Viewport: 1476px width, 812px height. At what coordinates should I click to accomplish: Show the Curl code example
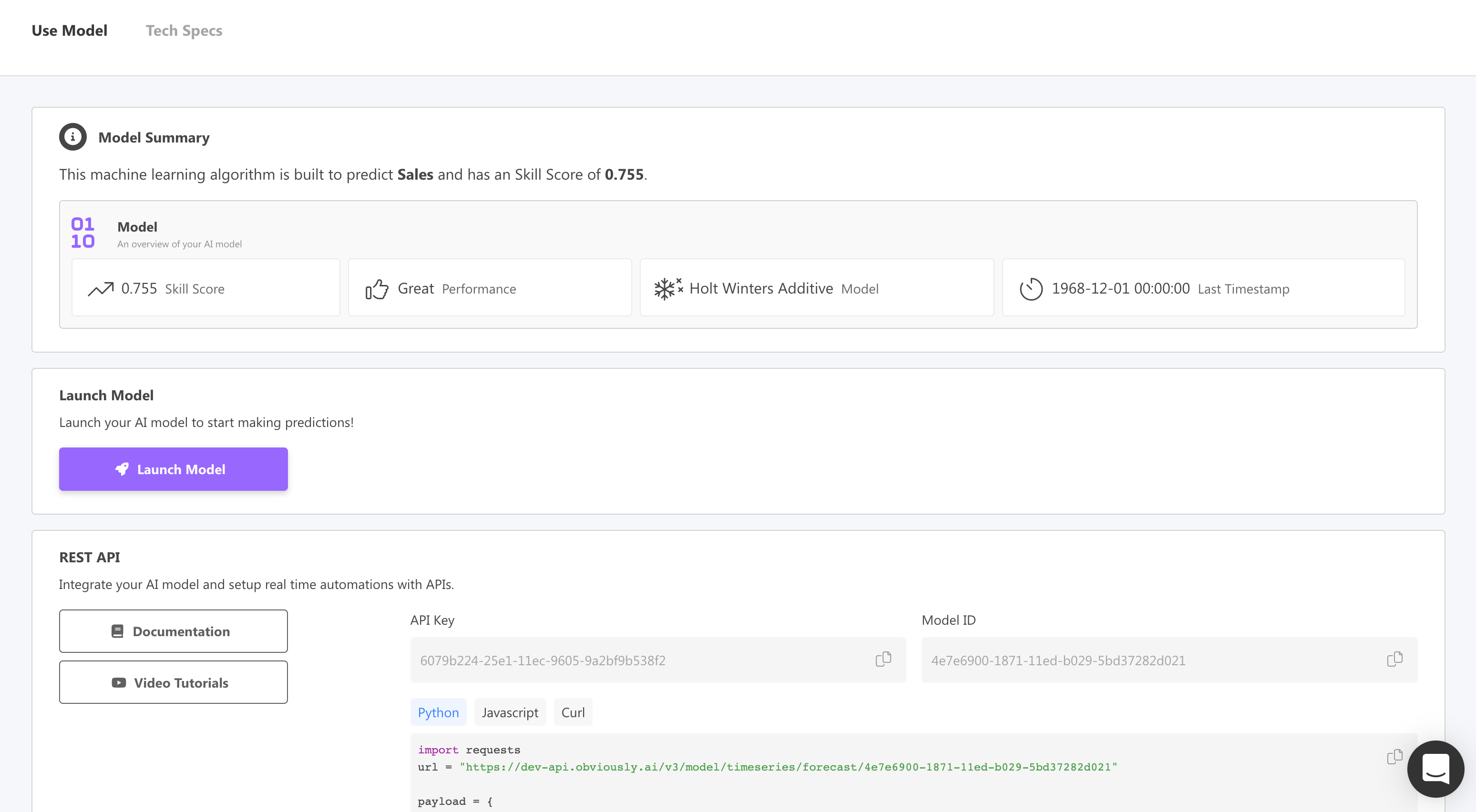coord(573,712)
